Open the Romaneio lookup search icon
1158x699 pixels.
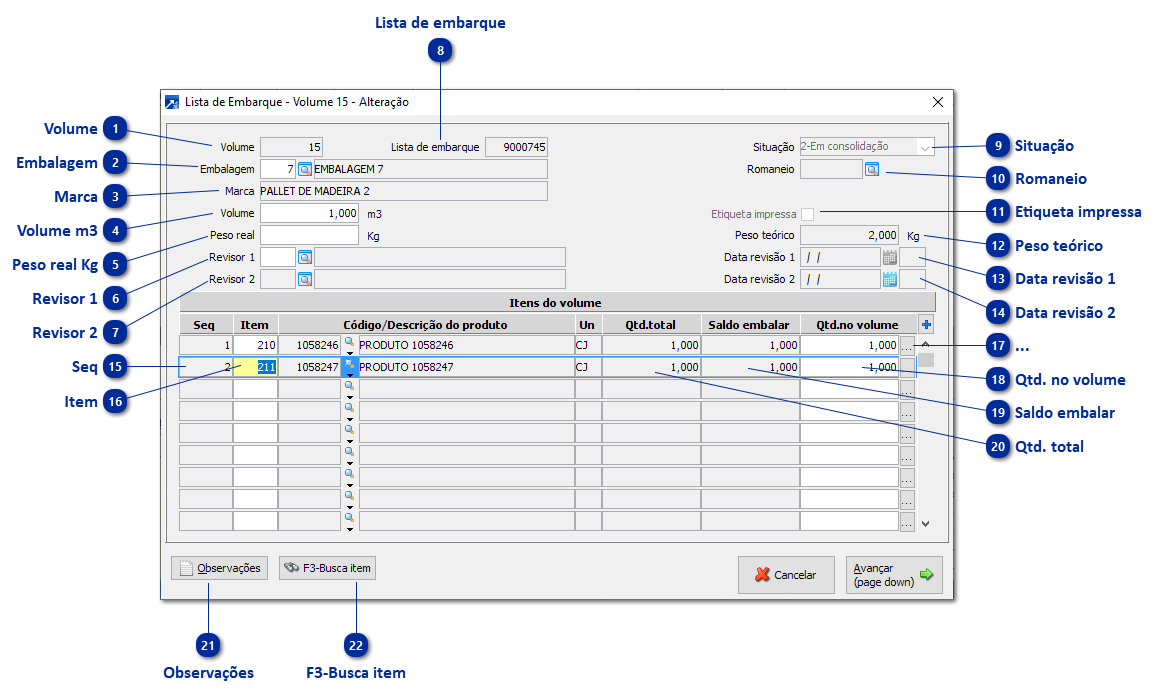pos(872,169)
